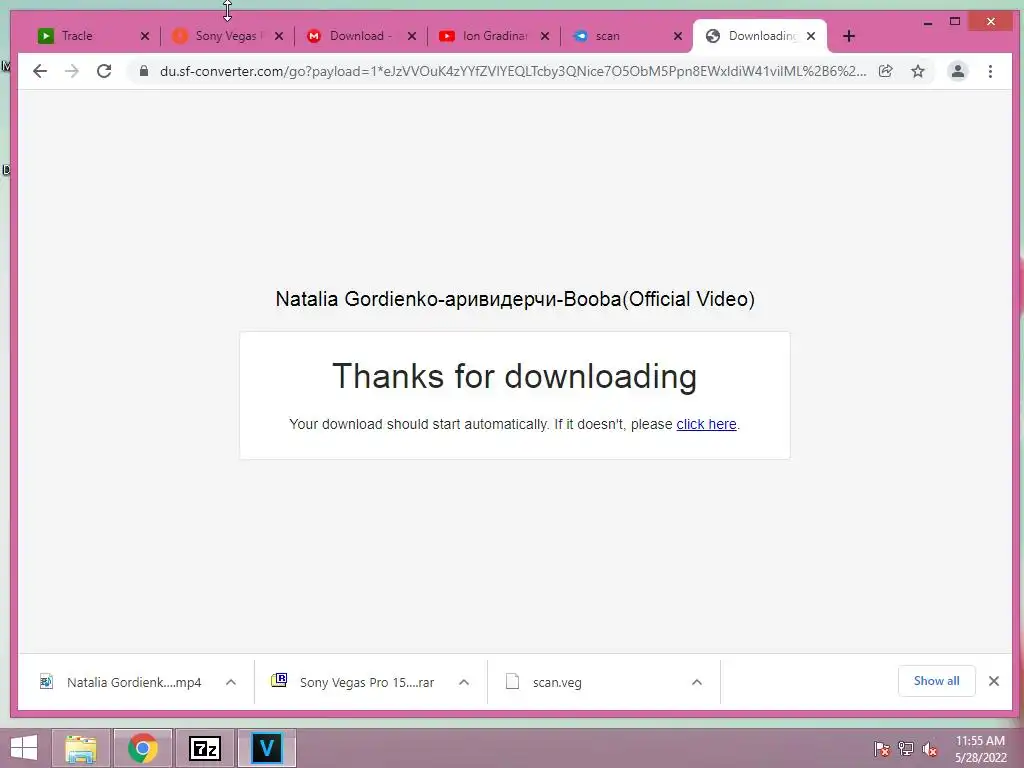Screen dimensions: 1024x768
Task: Minimize the Chrome window
Action: (x=927, y=22)
